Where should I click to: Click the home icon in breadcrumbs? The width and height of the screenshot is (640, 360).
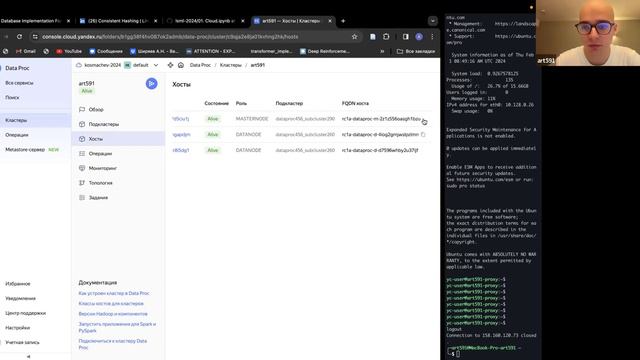(181, 65)
